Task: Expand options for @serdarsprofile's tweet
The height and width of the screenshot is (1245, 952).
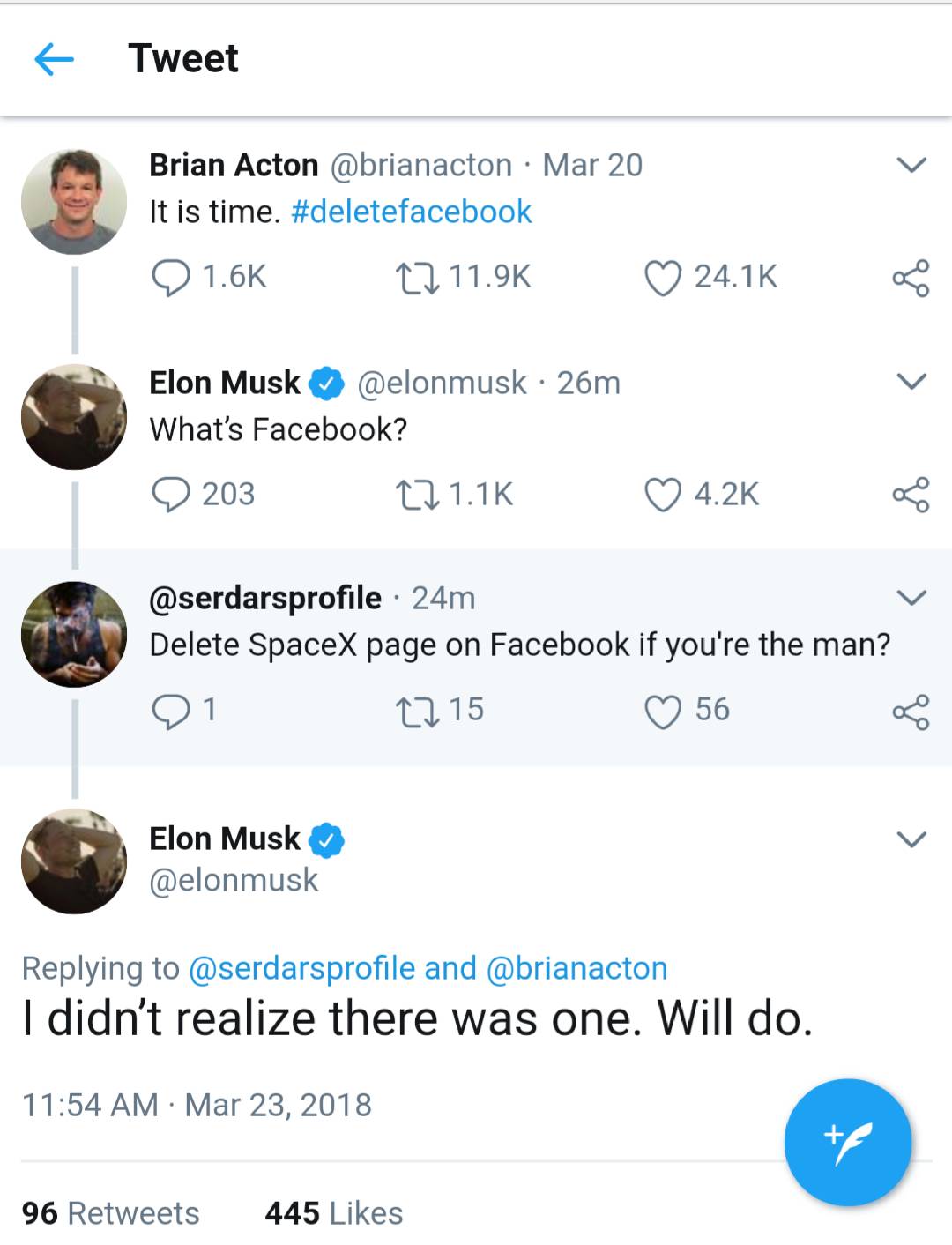Action: [910, 596]
